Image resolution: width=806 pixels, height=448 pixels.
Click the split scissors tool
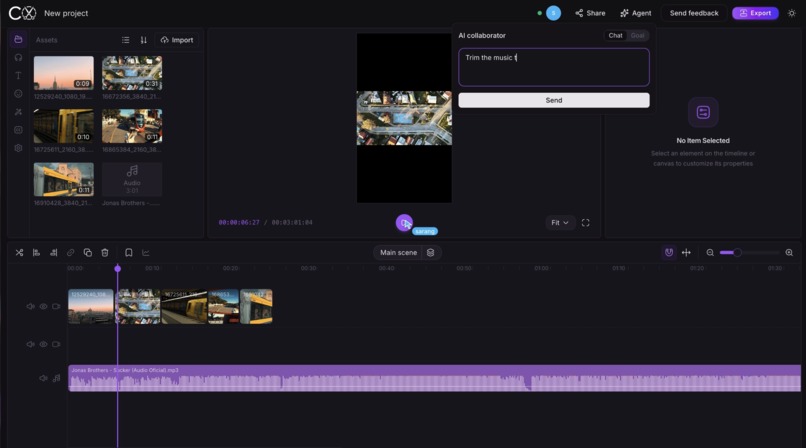[20, 253]
